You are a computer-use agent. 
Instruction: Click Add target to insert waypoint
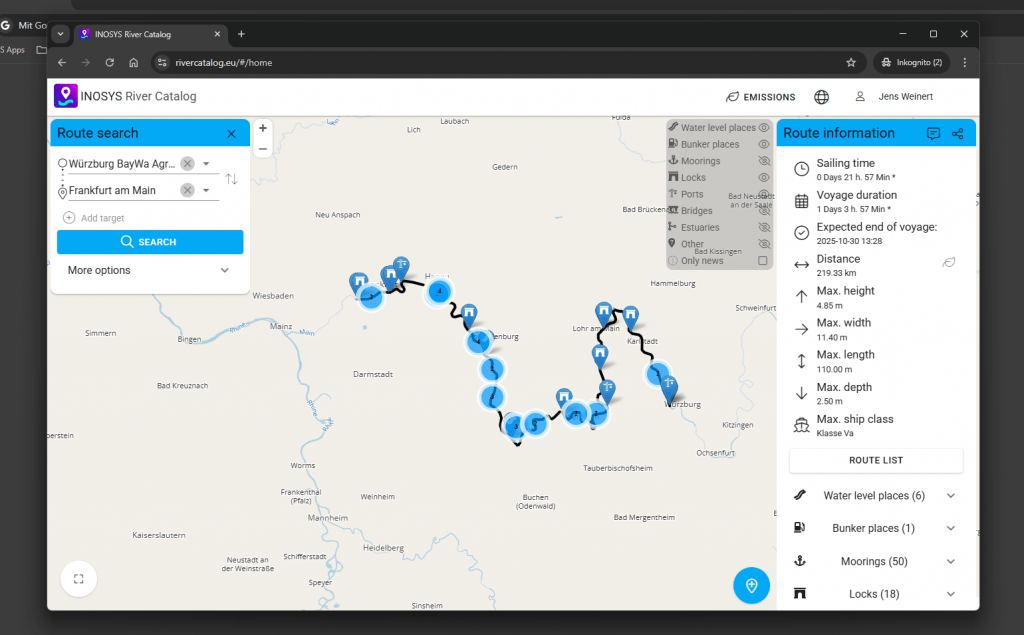(x=102, y=218)
